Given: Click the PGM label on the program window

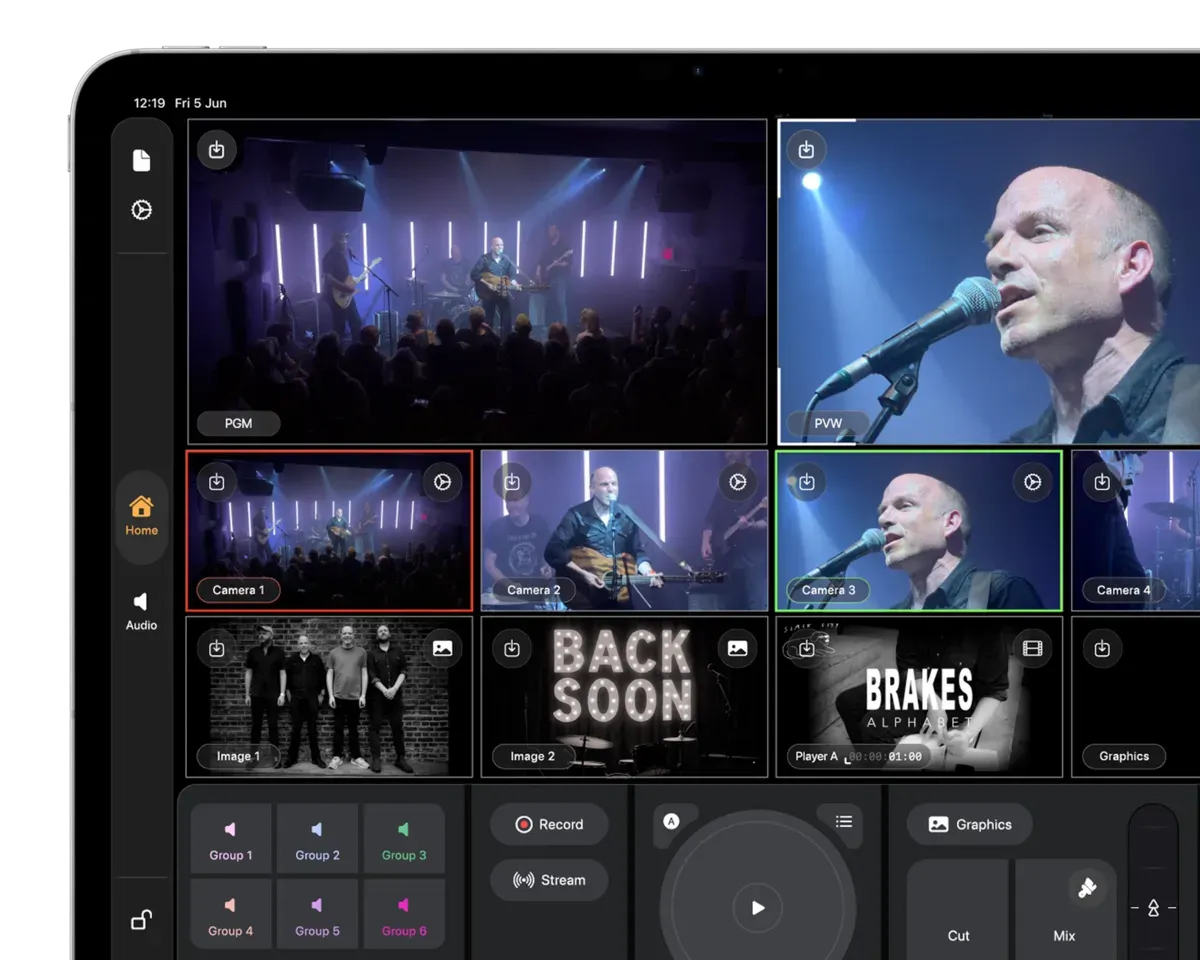Looking at the screenshot, I should coord(238,423).
